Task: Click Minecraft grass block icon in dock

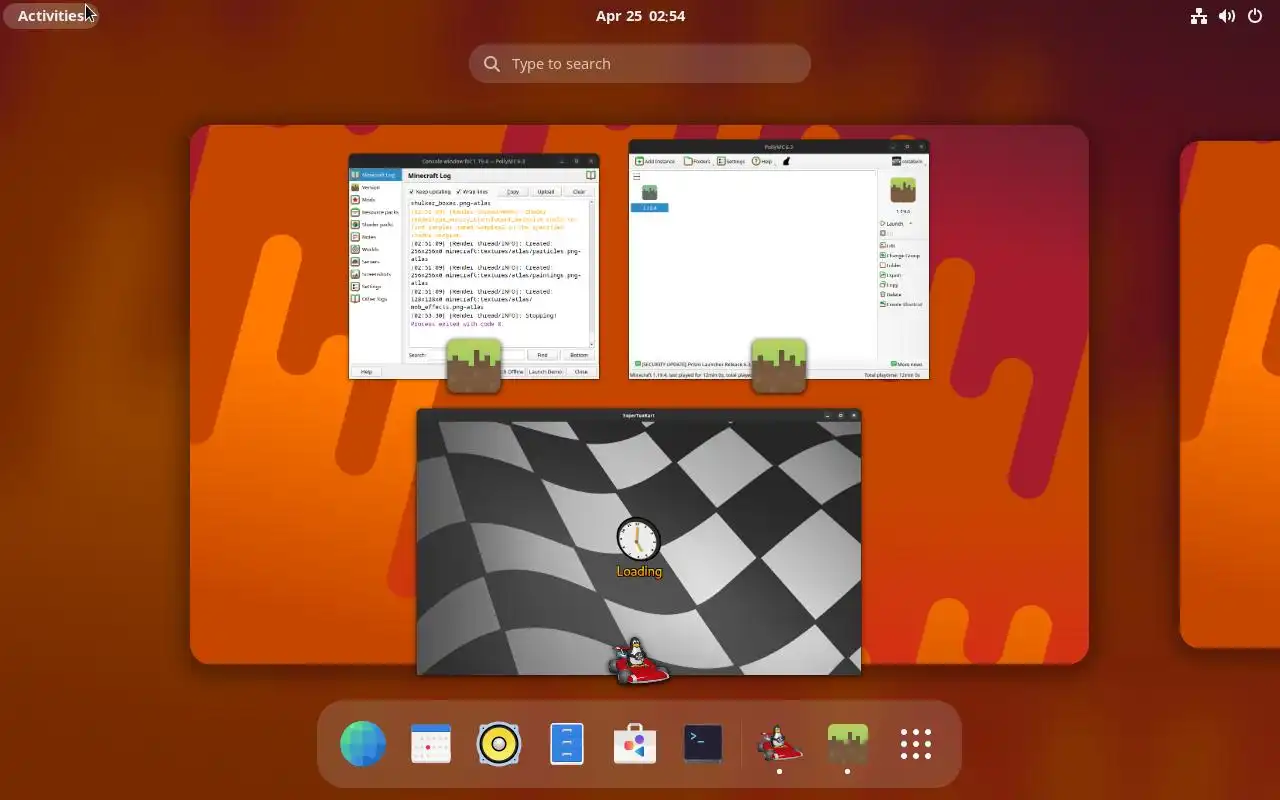Action: (847, 744)
